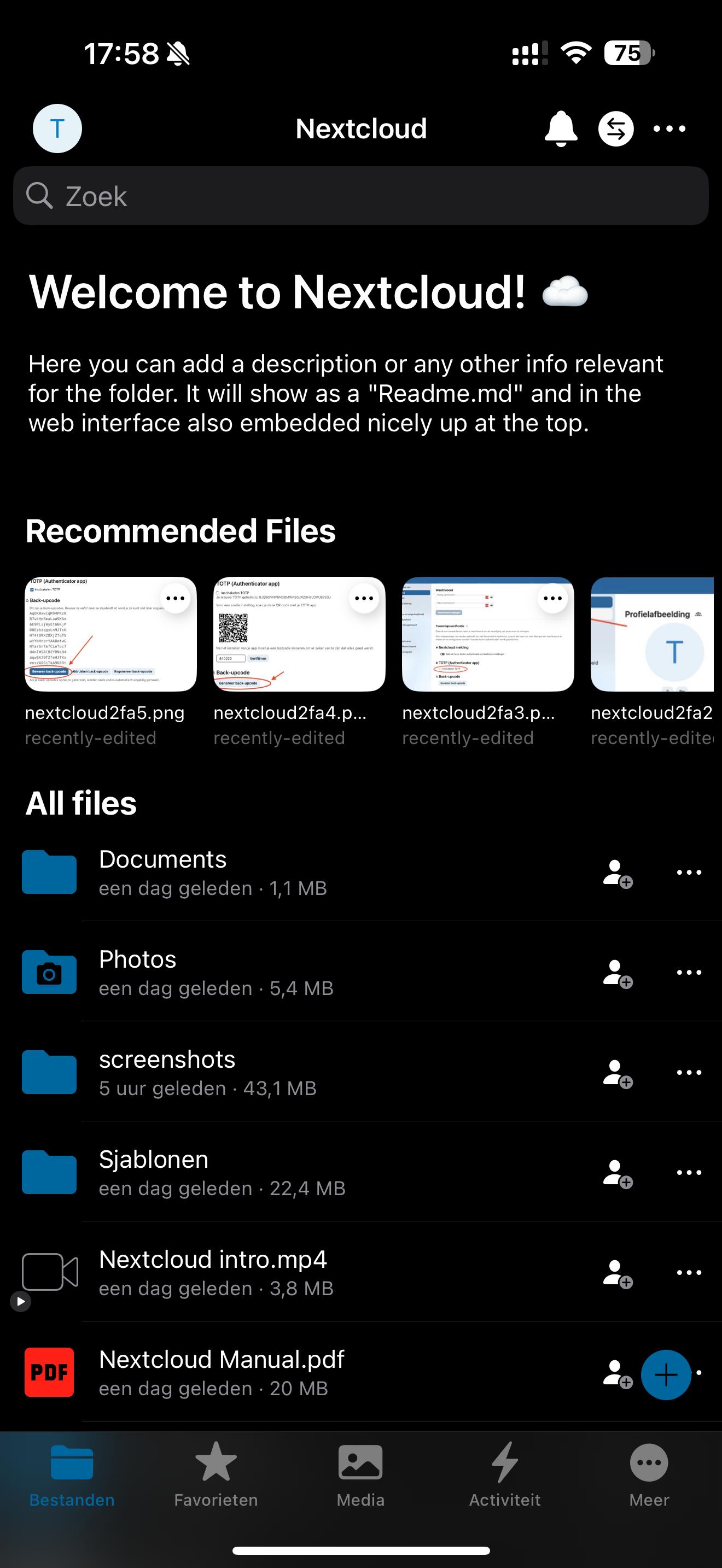Switch to the Activiteit tab
Image resolution: width=722 pixels, height=1568 pixels.
click(505, 1476)
